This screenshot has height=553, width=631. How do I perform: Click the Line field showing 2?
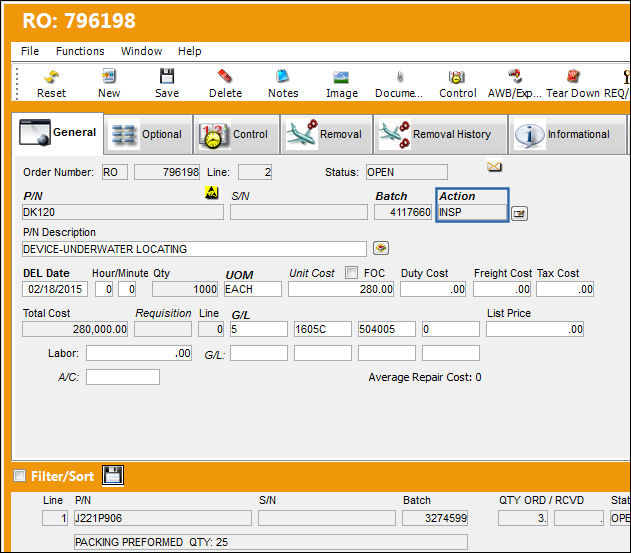(255, 172)
